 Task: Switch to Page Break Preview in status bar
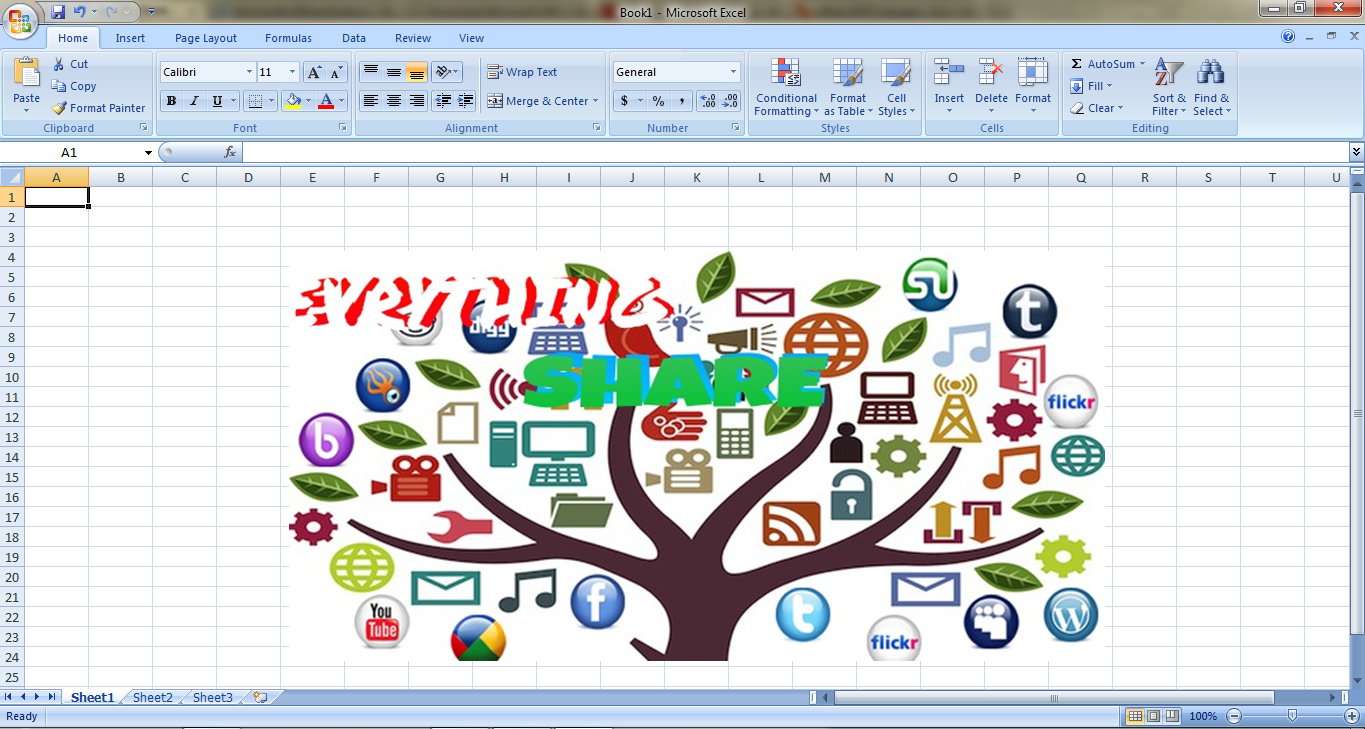[1171, 716]
